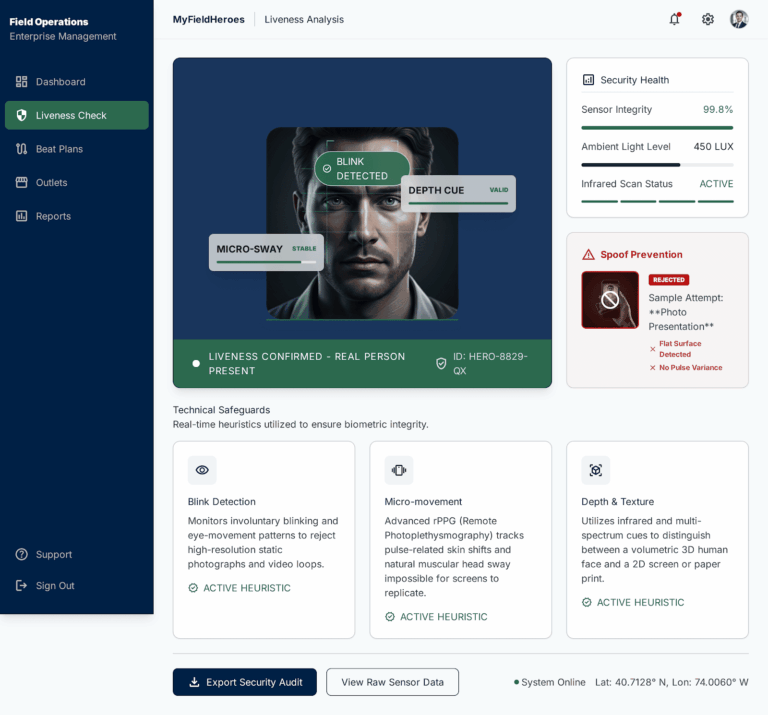The image size is (768, 715).
Task: Click the Micro-movement card title
Action: tap(423, 501)
